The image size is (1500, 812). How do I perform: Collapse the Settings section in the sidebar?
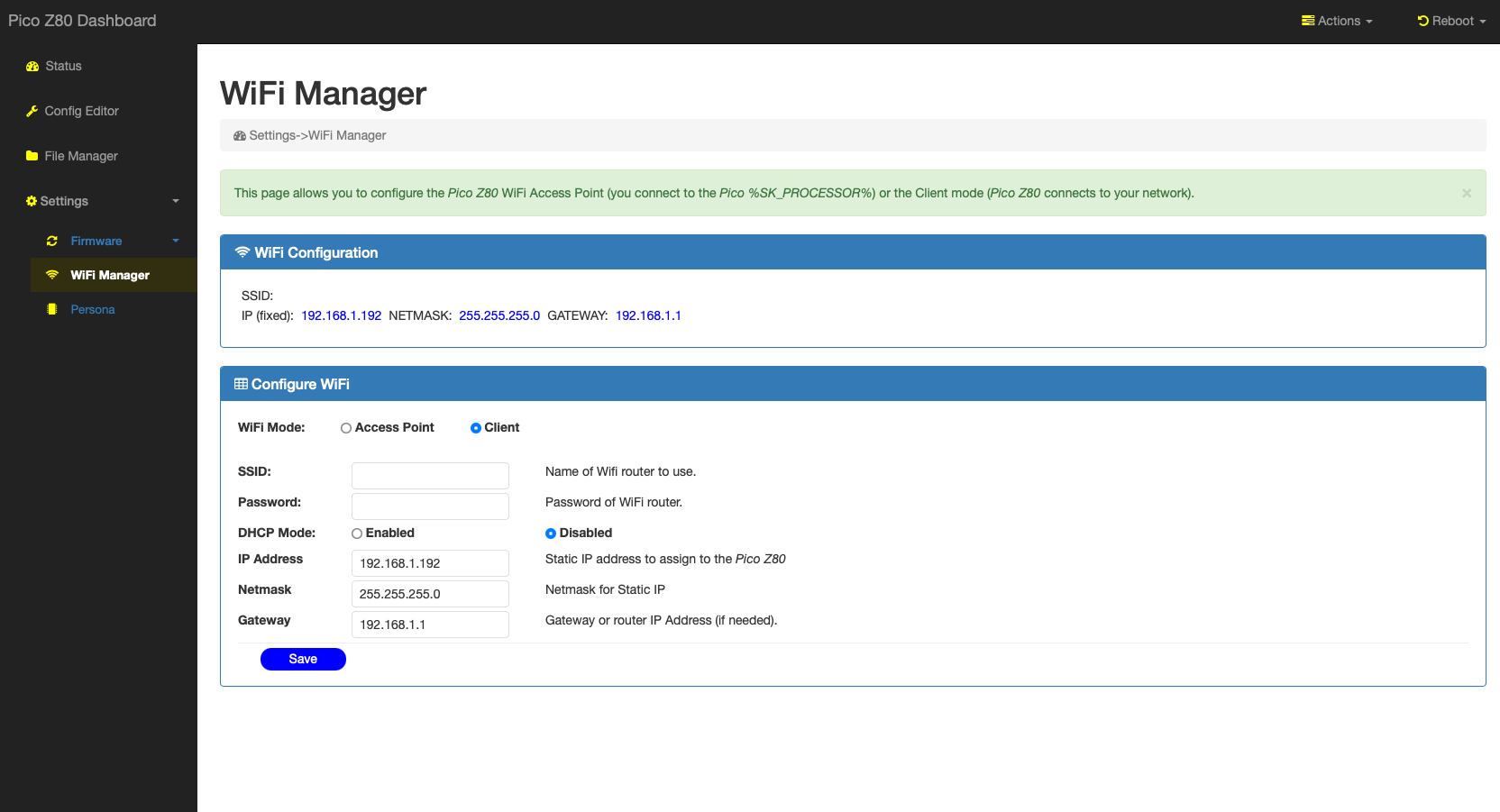[175, 201]
